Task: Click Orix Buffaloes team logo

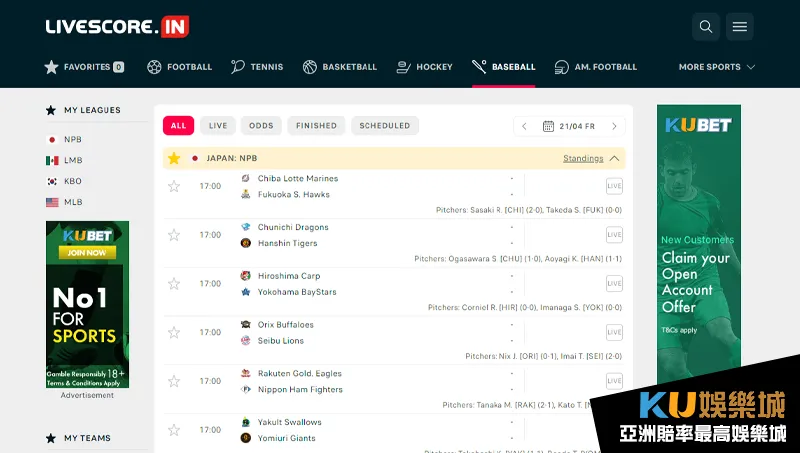Action: click(x=245, y=324)
